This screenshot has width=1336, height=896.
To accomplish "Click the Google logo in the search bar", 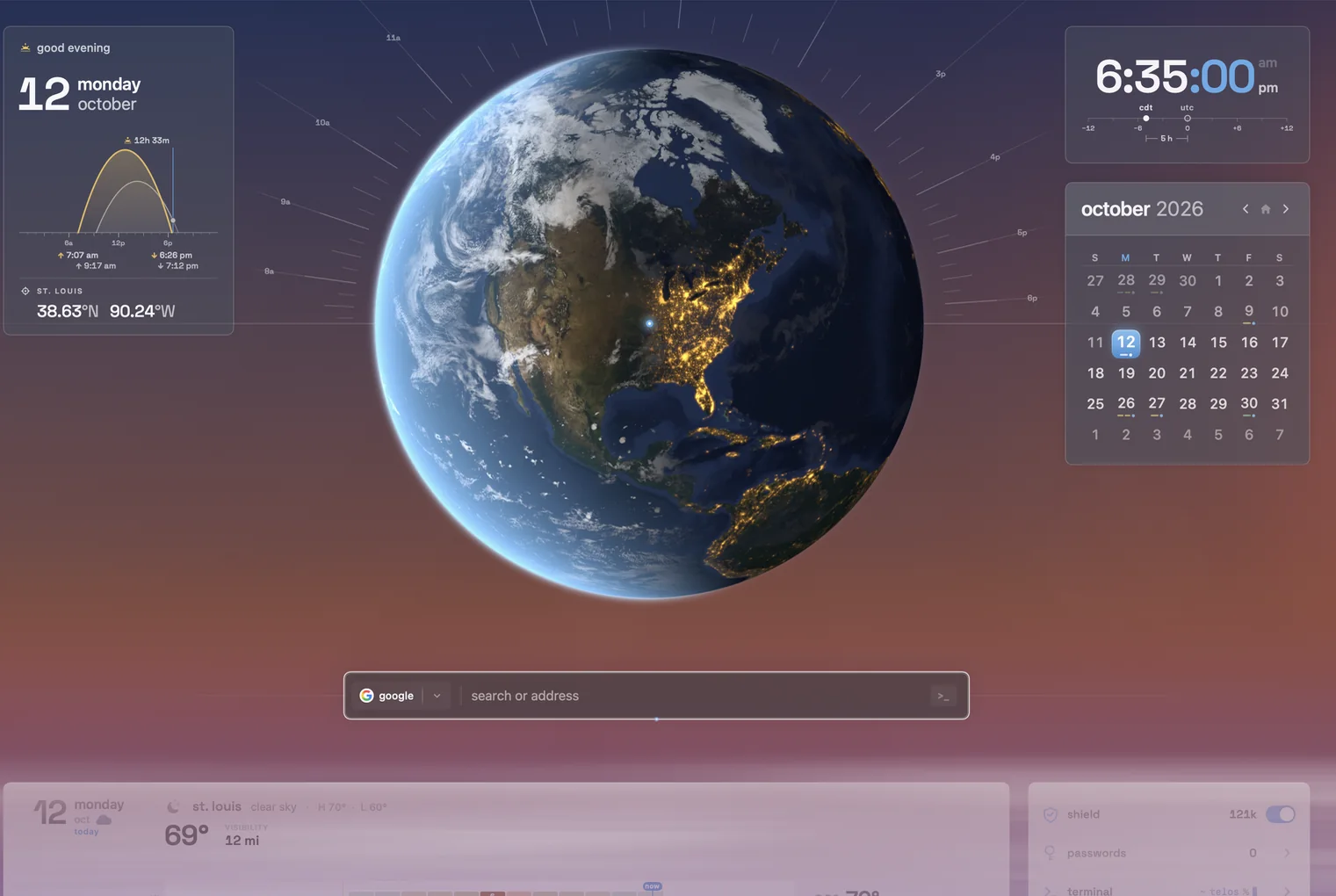I will tap(367, 696).
